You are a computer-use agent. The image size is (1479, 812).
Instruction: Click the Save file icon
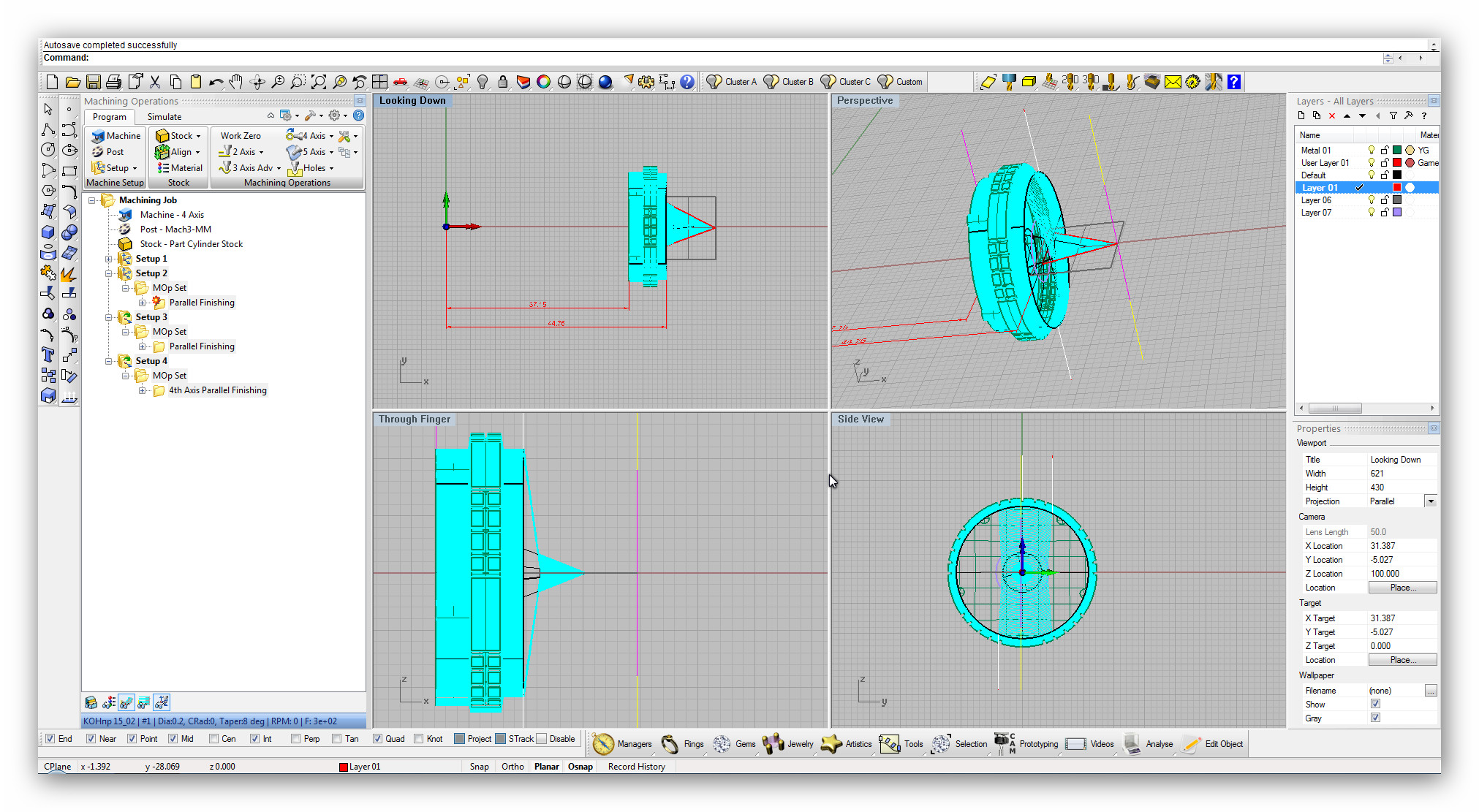(93, 82)
